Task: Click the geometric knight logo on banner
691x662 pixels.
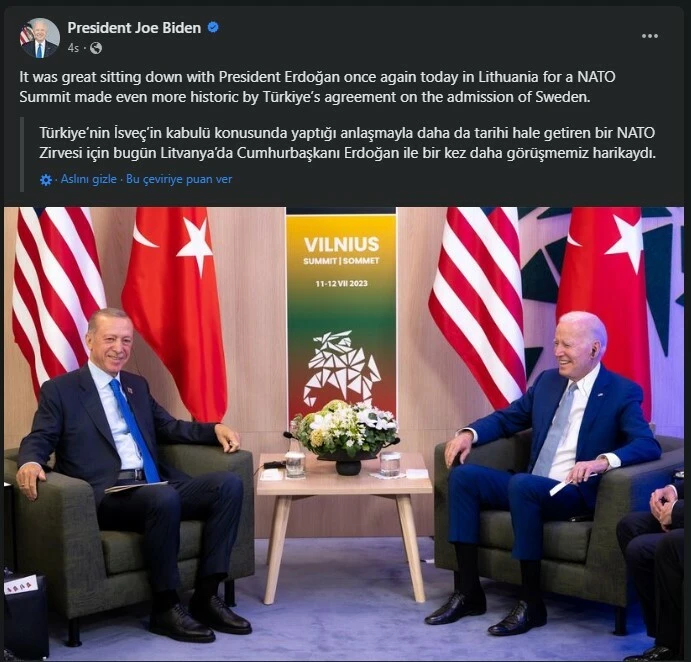Action: click(342, 368)
